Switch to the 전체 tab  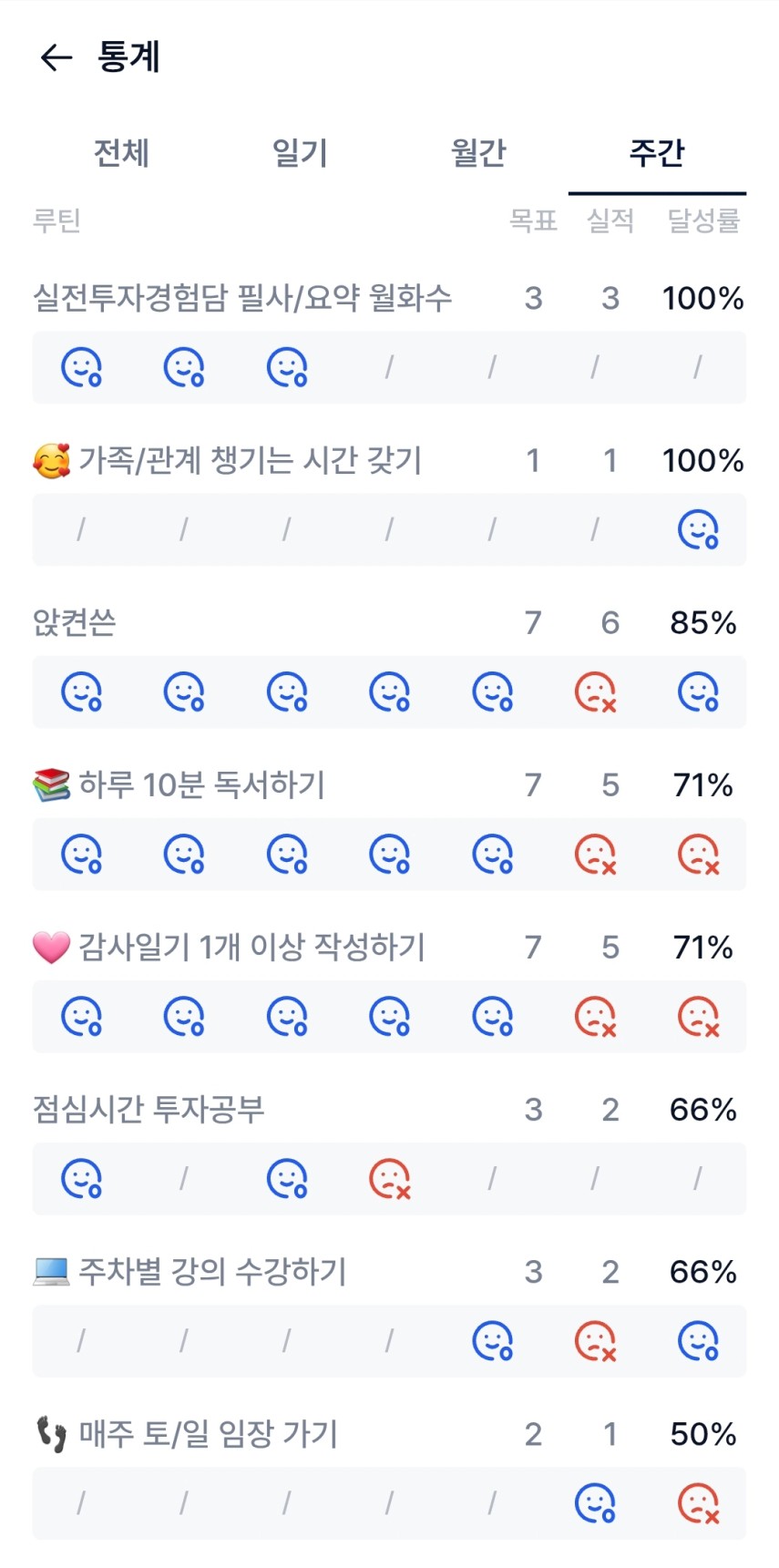pyautogui.click(x=121, y=152)
